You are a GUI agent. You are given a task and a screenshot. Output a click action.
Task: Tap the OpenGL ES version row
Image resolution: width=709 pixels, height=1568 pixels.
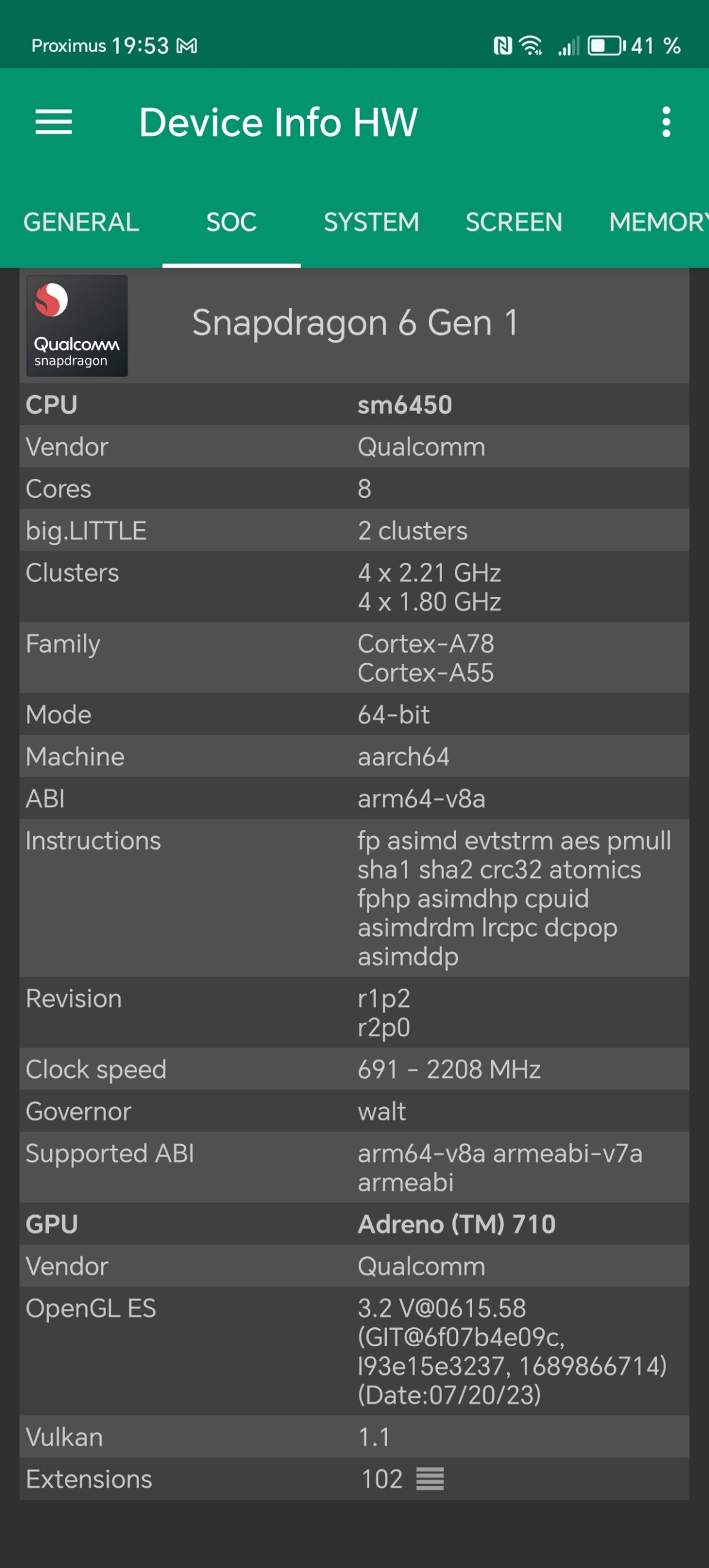[x=354, y=1351]
